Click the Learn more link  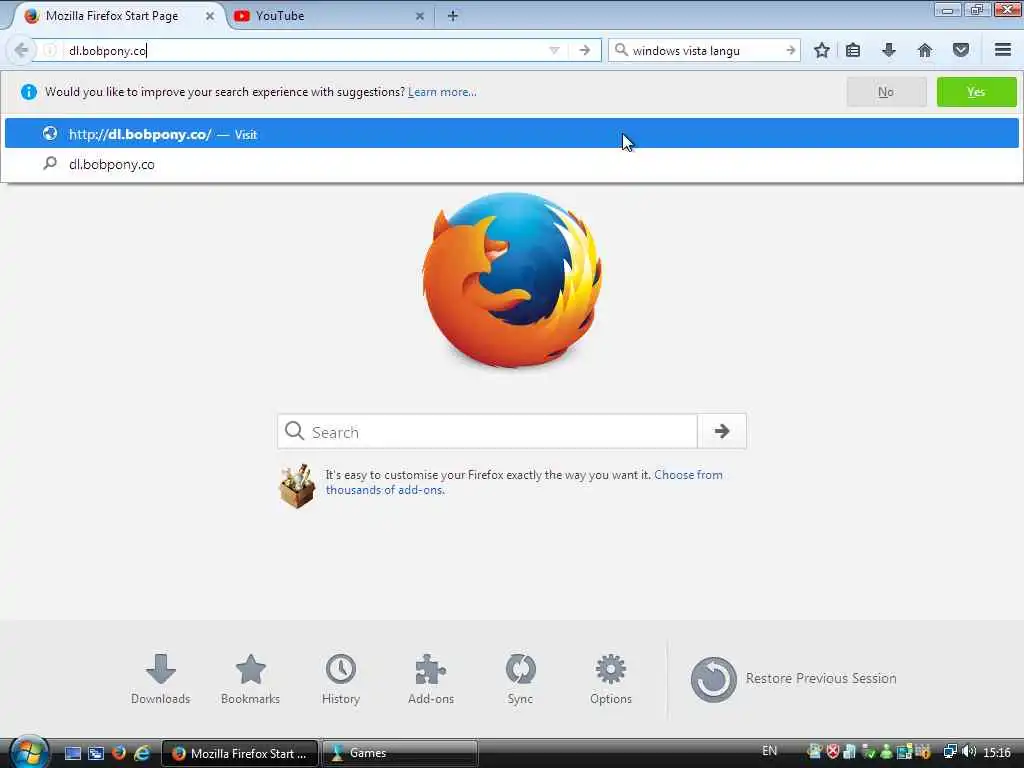(442, 92)
